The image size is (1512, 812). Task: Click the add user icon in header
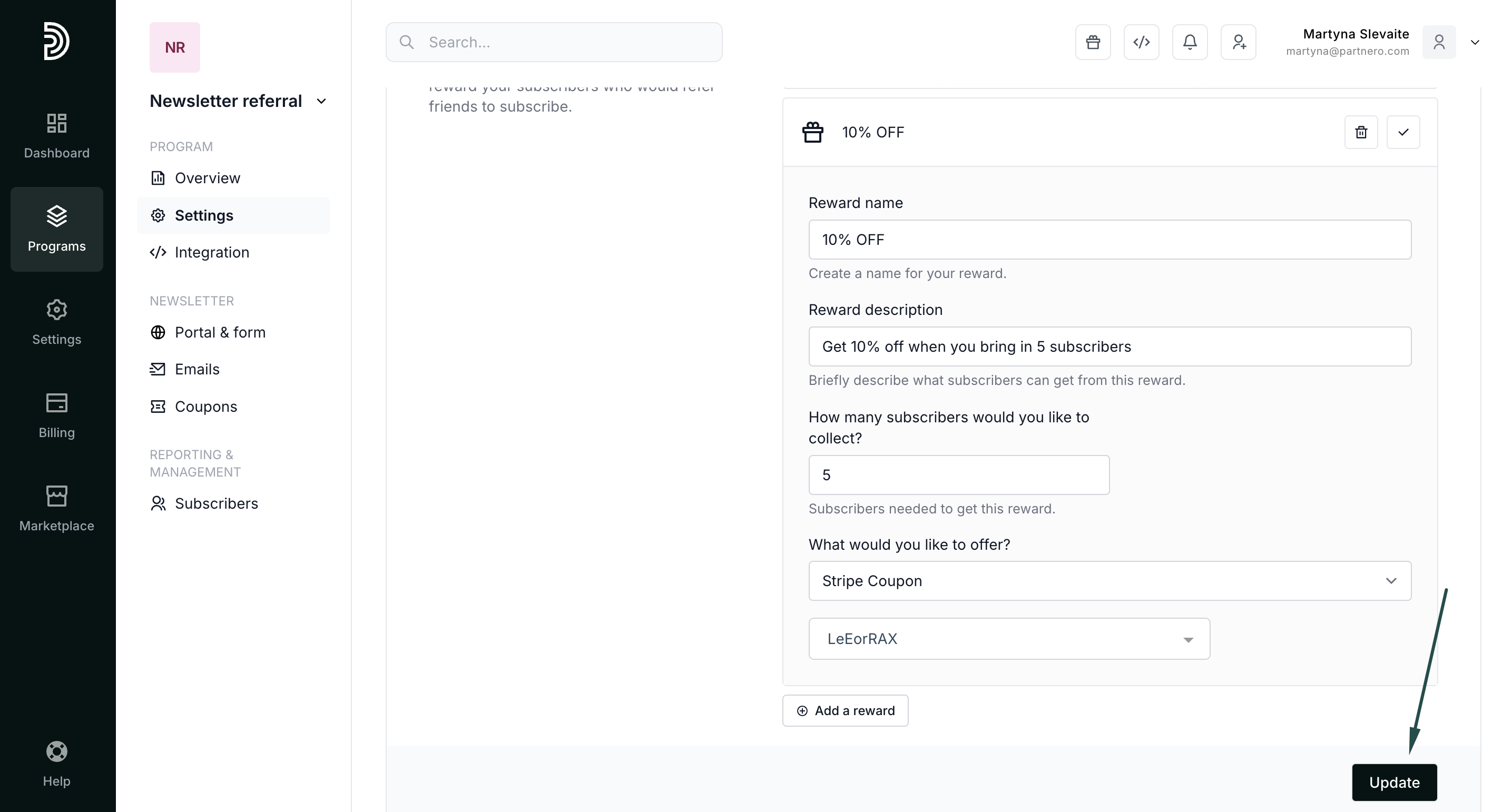1238,42
